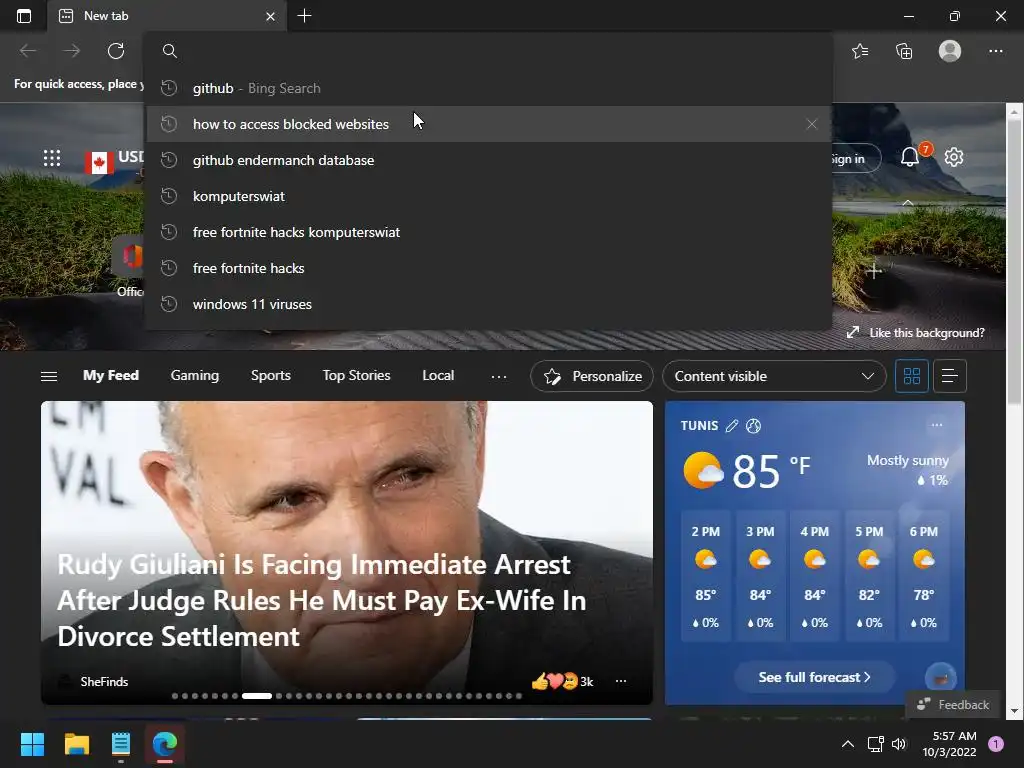Open news card more options ellipsis
Screen dimensions: 1024x768
tap(621, 681)
